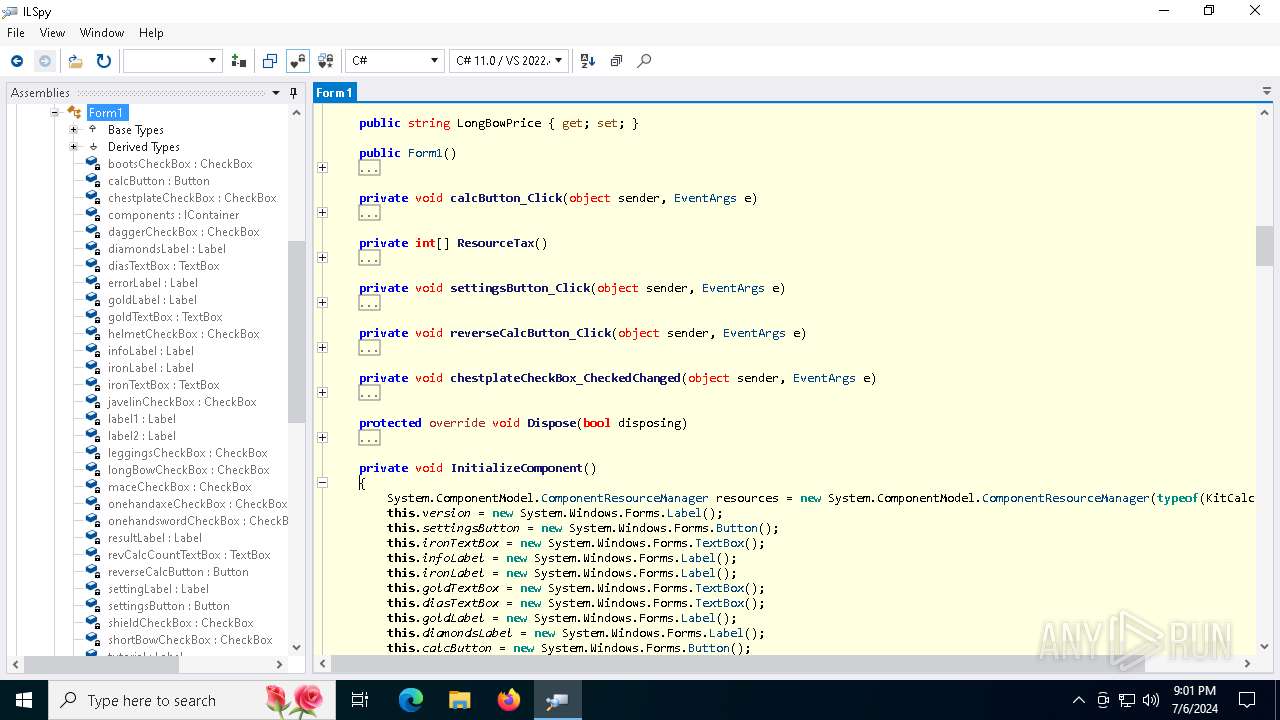Screen dimensions: 1280x720
Task: Click the Windows Start button
Action: click(24, 700)
